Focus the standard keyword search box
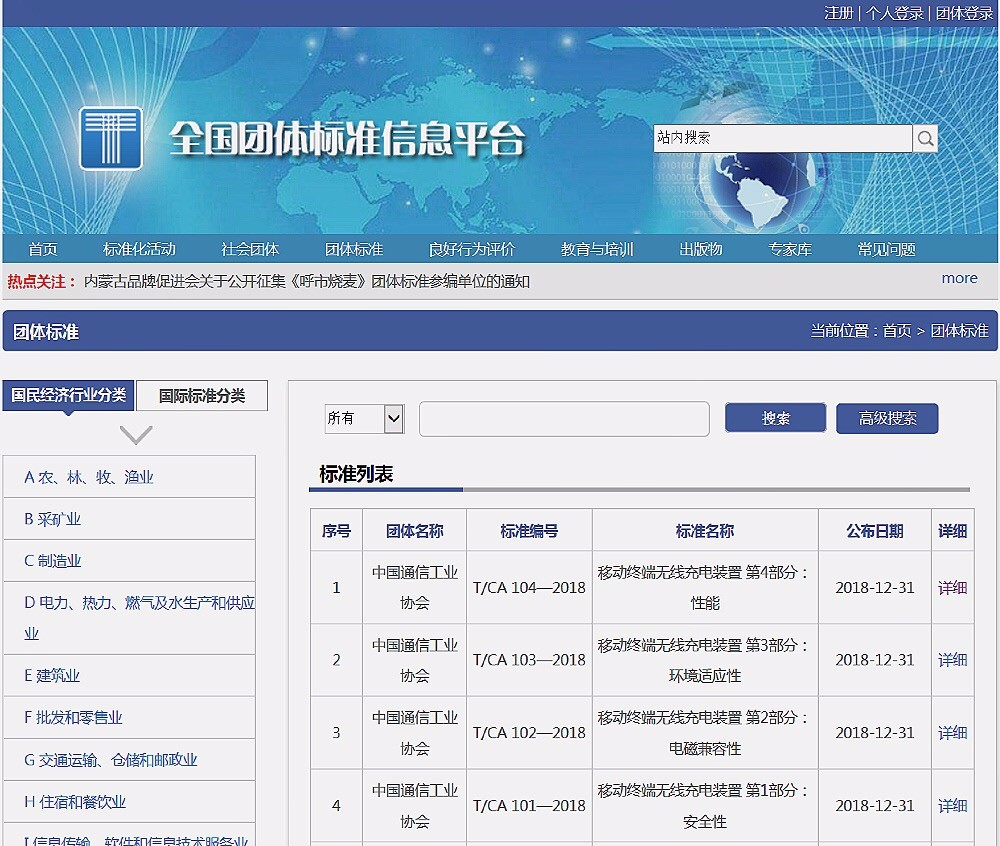The height and width of the screenshot is (846, 1000). point(564,419)
